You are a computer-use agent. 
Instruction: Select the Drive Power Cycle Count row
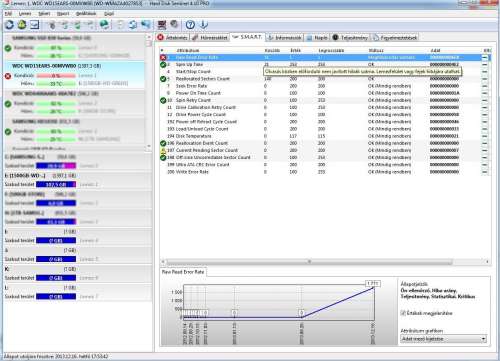coord(325,115)
